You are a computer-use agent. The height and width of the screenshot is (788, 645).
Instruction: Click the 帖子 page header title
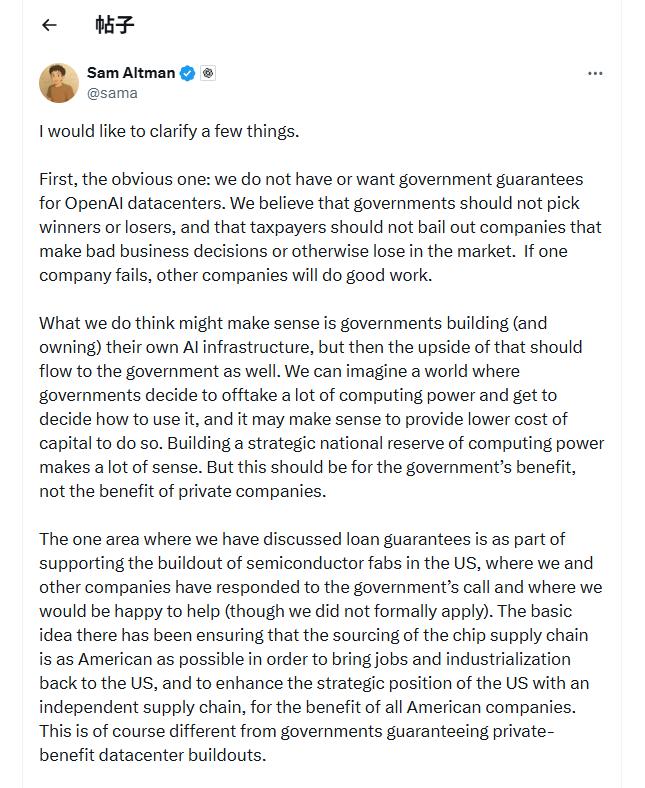coord(115,25)
